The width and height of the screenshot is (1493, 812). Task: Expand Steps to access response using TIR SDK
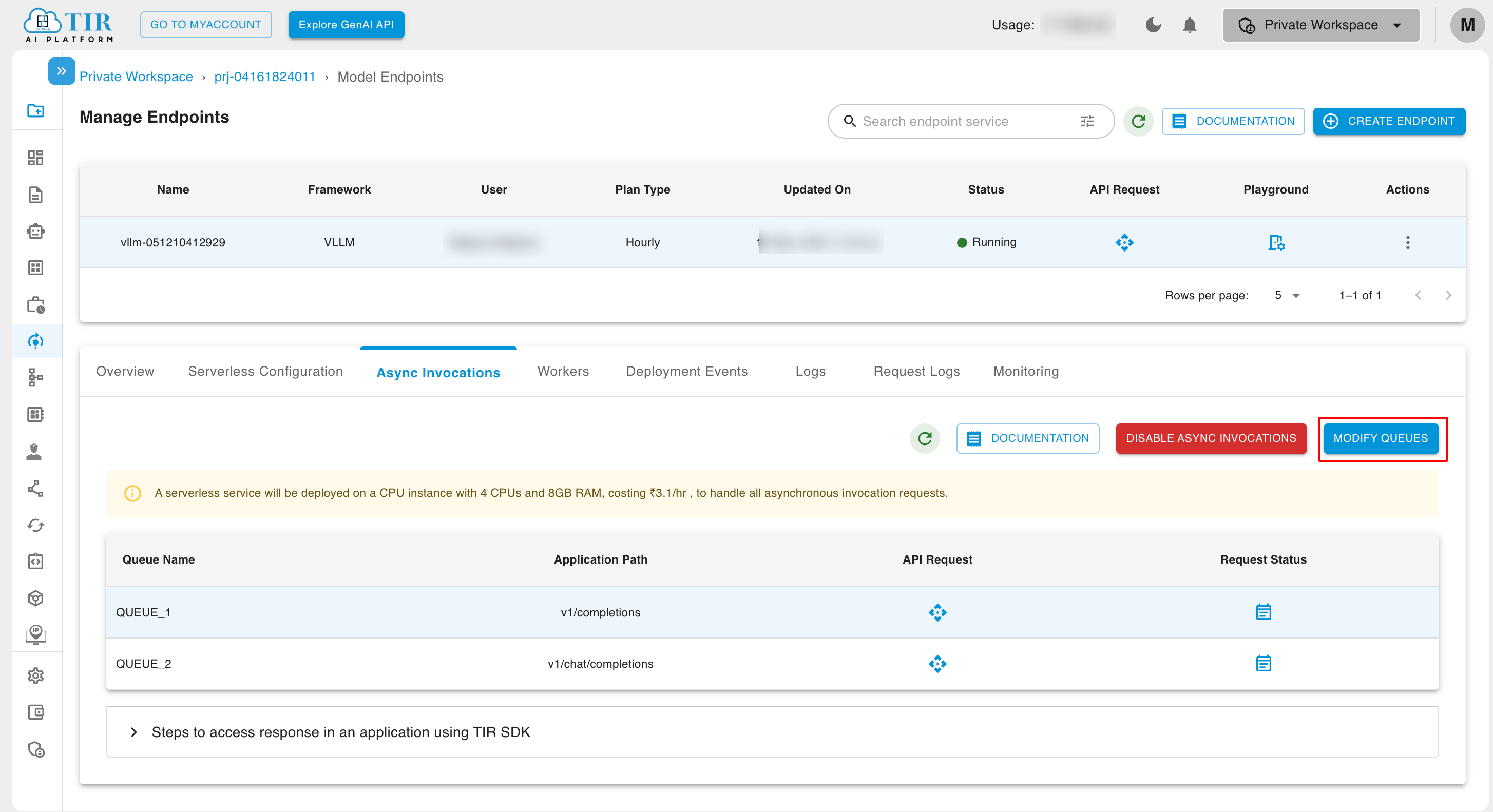tap(772, 732)
